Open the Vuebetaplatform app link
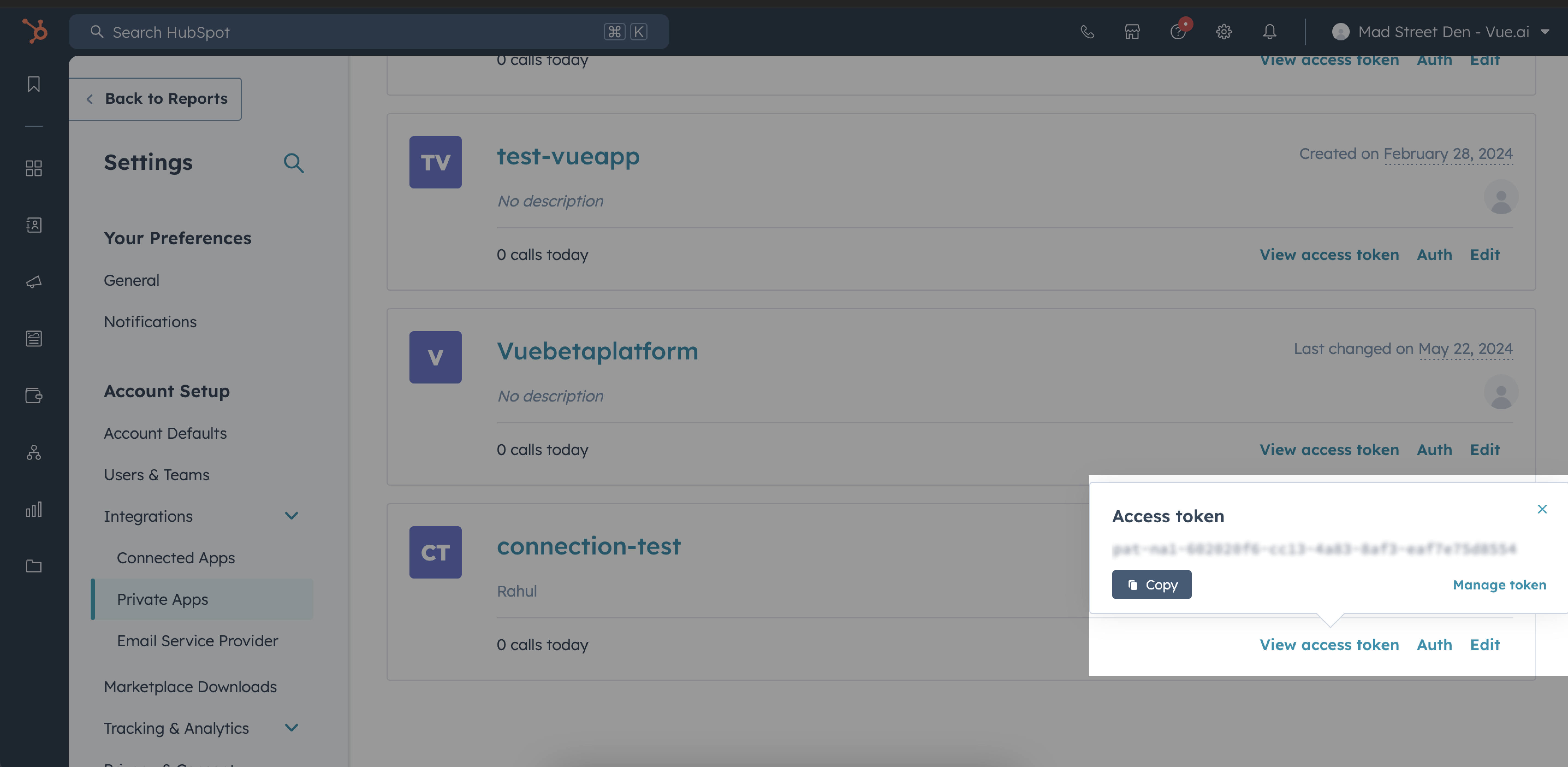This screenshot has height=767, width=1568. click(597, 352)
